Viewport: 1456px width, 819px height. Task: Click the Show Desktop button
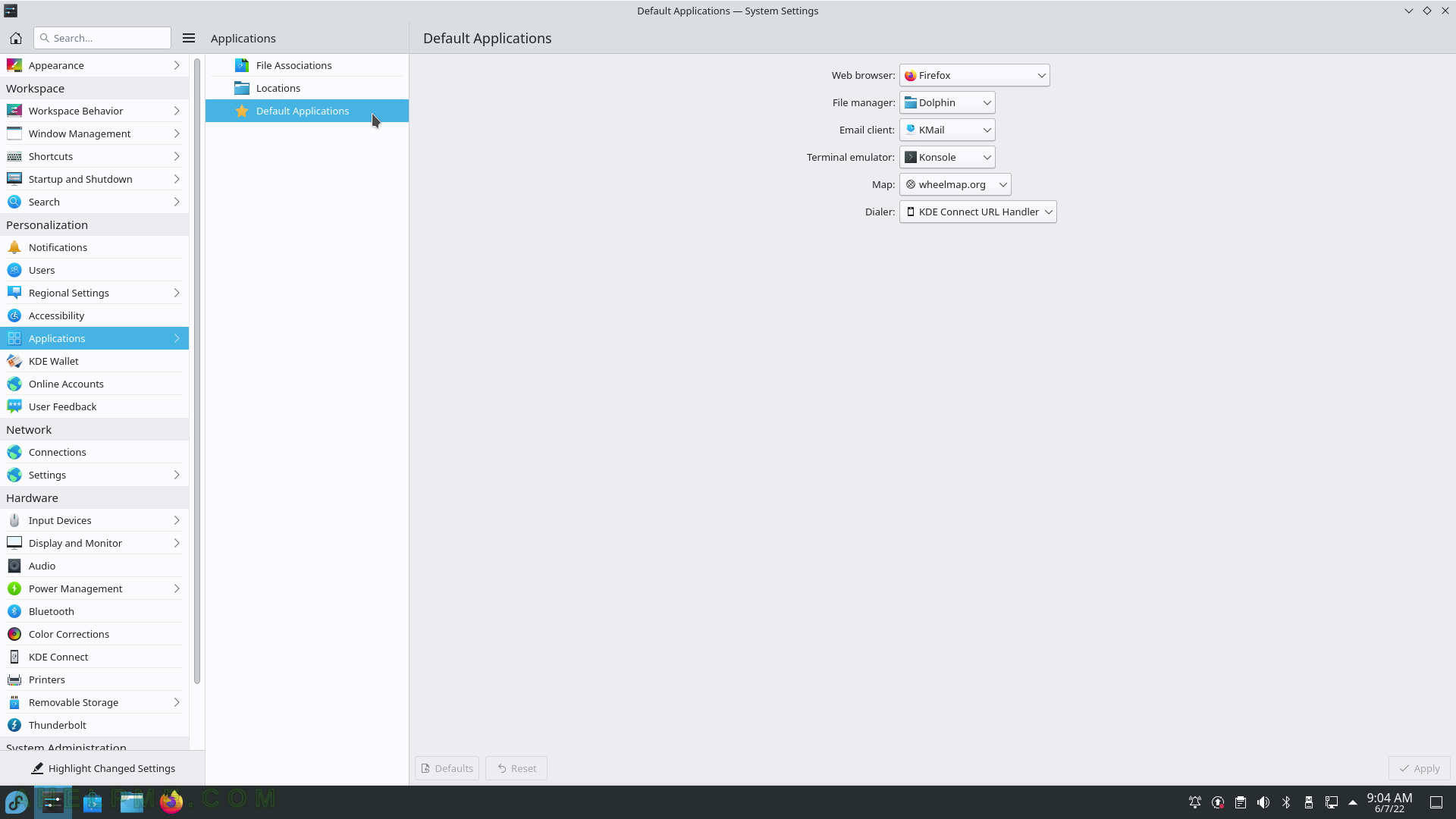(1436, 802)
